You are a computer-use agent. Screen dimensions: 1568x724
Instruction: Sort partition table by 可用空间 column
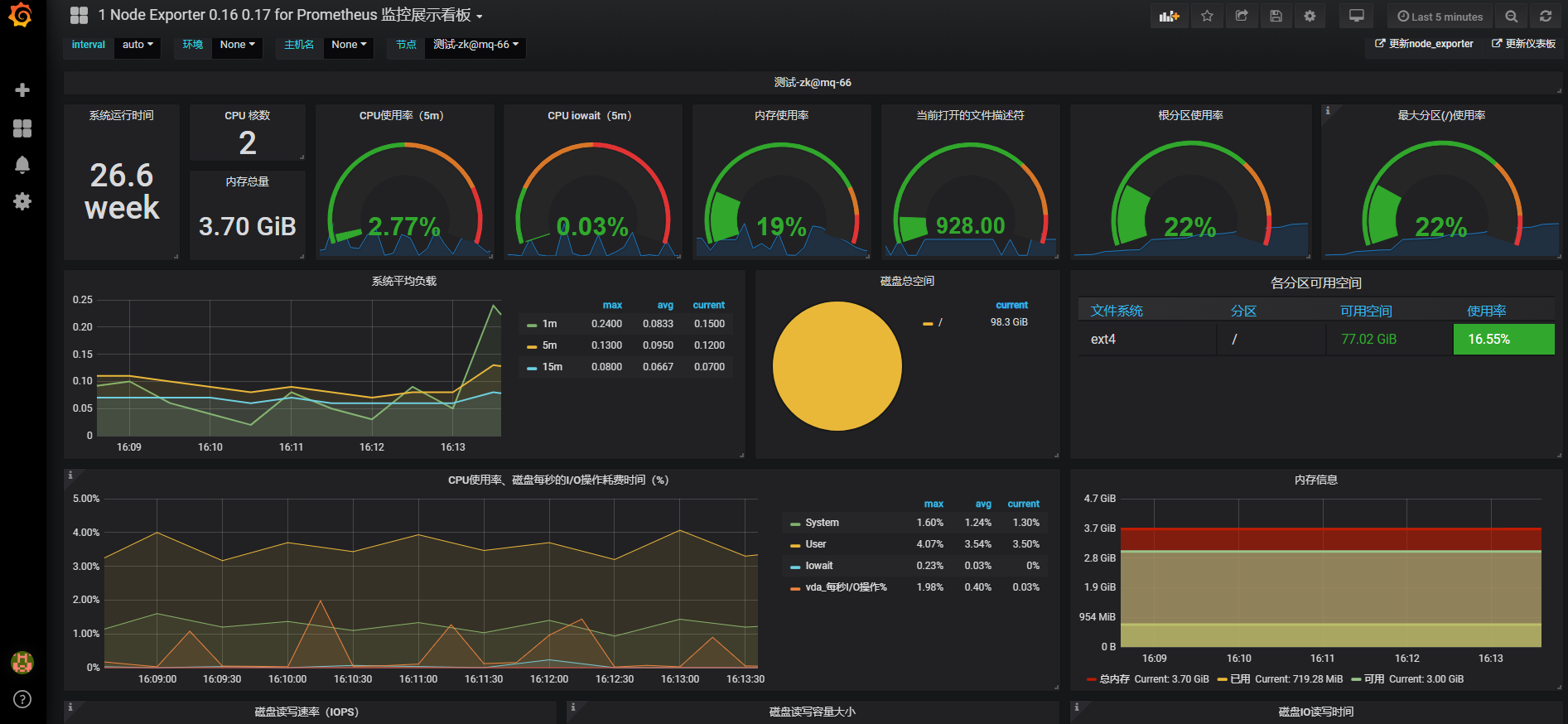[1366, 311]
